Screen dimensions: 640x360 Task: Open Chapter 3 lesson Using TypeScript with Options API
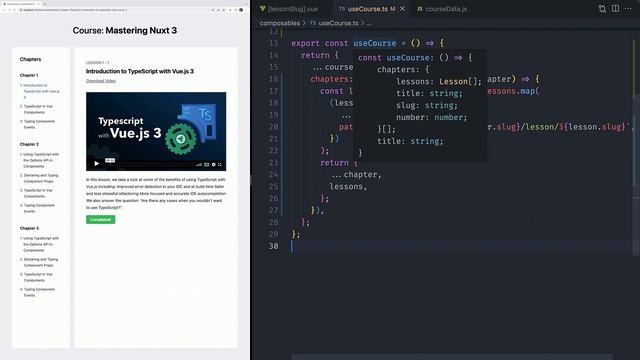point(41,244)
